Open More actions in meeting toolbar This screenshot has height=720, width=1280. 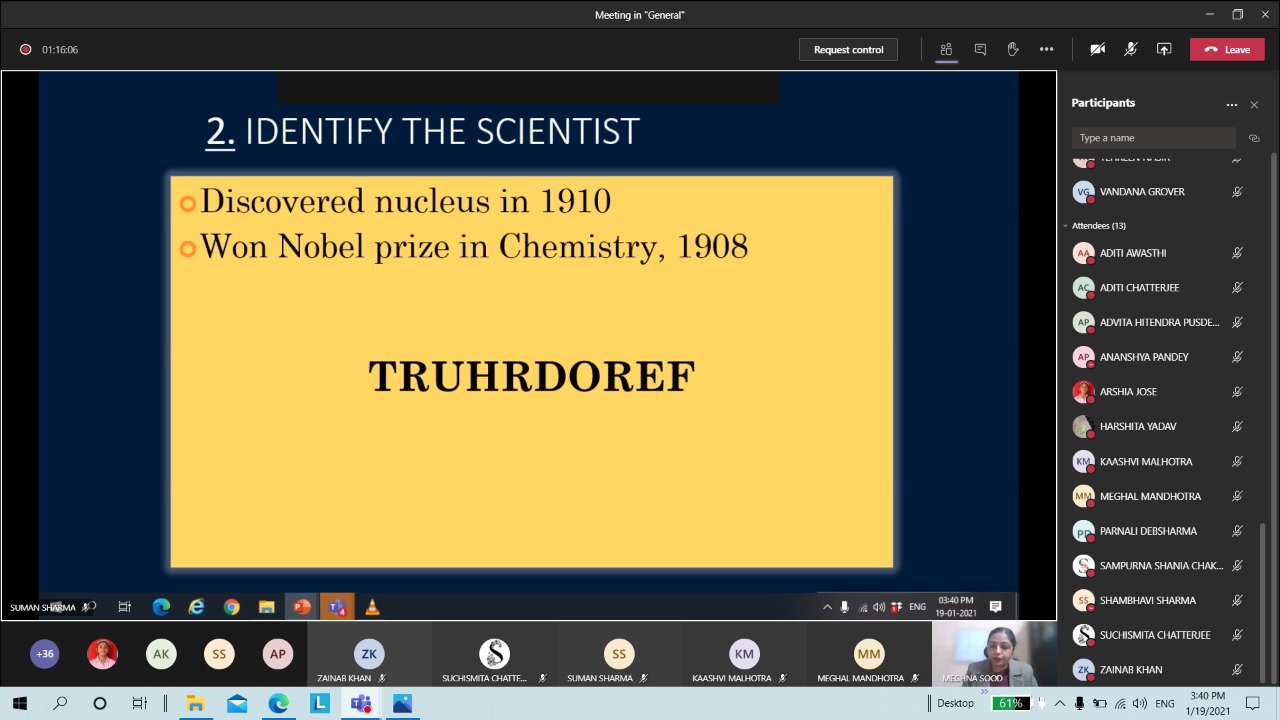1046,49
